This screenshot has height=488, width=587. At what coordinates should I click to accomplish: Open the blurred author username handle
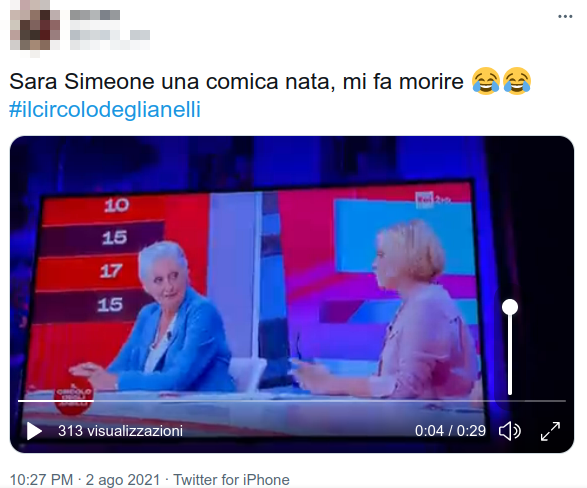click(x=110, y=35)
